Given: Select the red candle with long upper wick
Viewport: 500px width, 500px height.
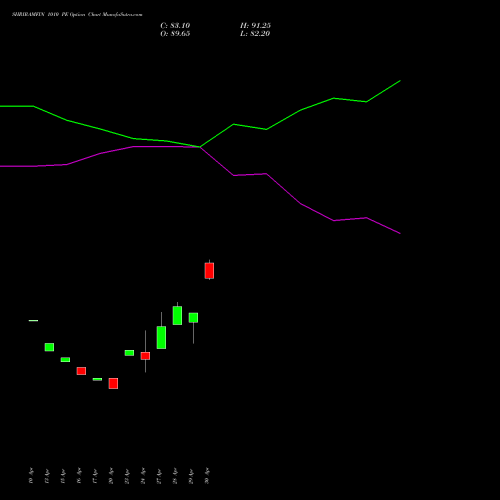Looking at the screenshot, I should pyautogui.click(x=145, y=356).
